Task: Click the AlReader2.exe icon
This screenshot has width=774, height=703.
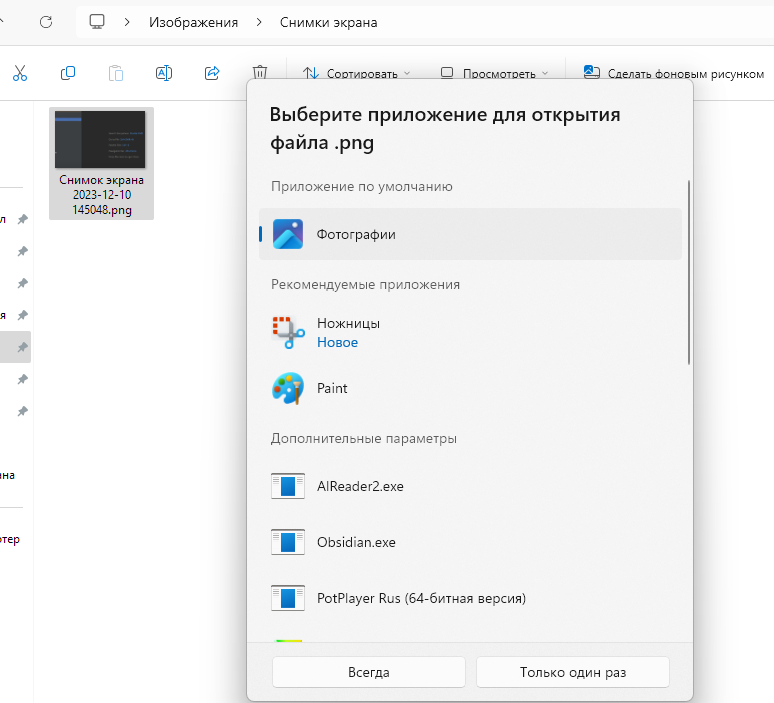Action: 288,486
